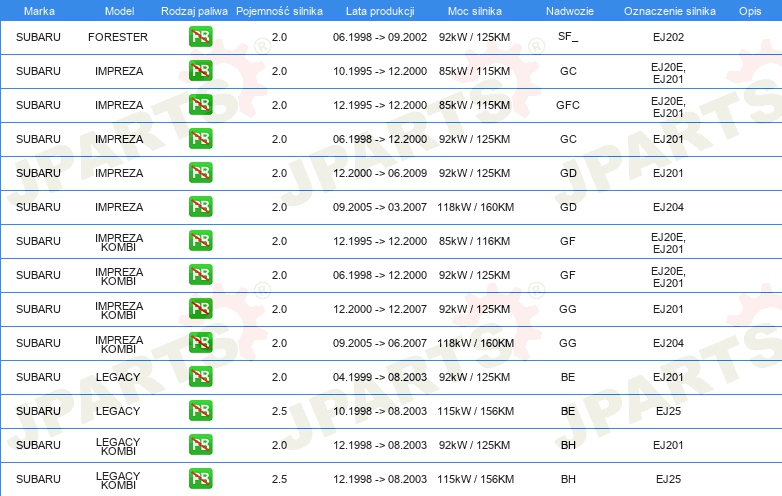Screen dimensions: 782x496
Task: Click the fuel icon in the IMPREZA GD EJ201 row
Action: pyautogui.click(x=200, y=172)
